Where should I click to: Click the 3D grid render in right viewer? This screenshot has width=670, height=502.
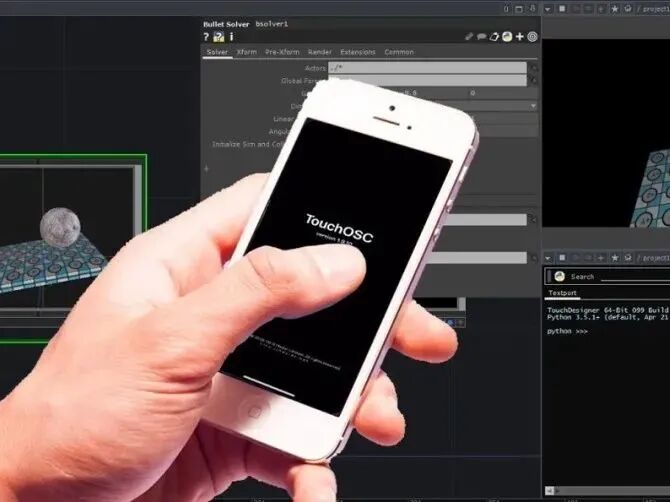[x=650, y=188]
